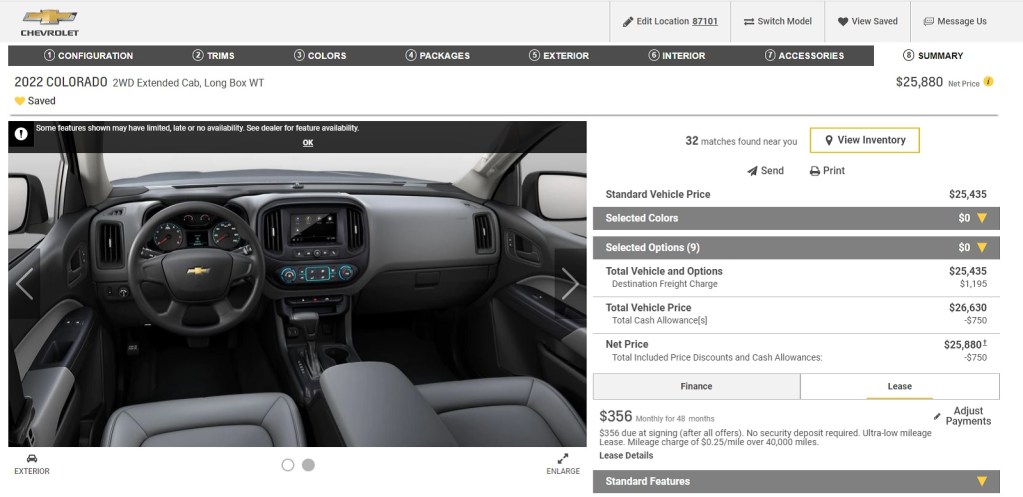This screenshot has width=1023, height=497.
Task: Toggle the Saved heart for this vehicle
Action: [x=20, y=101]
